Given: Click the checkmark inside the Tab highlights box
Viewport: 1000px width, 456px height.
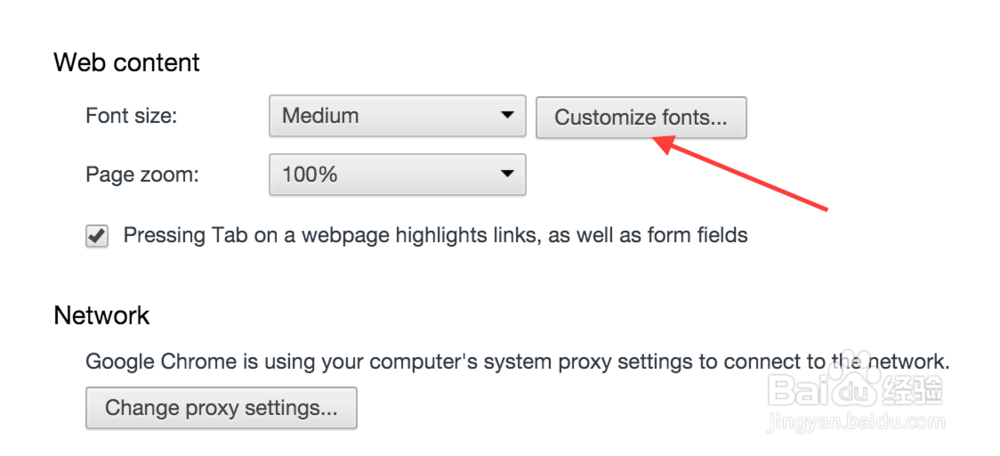Looking at the screenshot, I should [x=97, y=235].
